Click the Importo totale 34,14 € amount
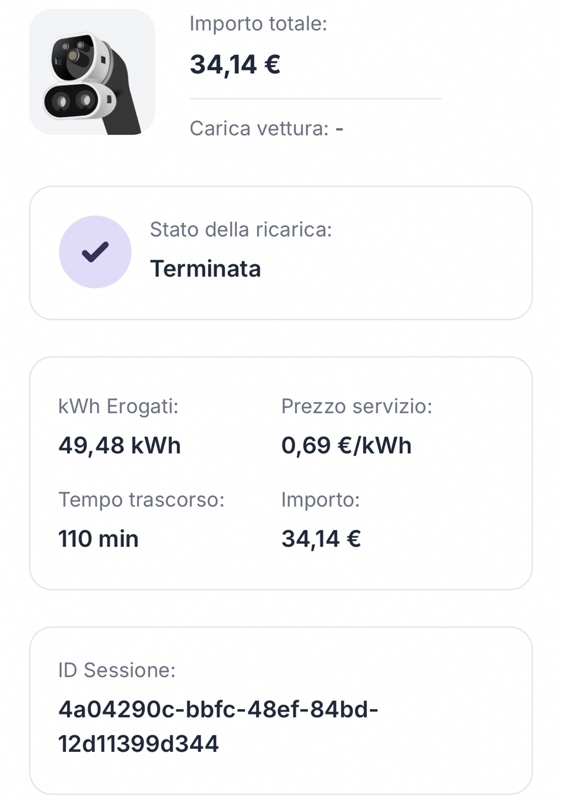Screen dimensions: 562x800 pos(235,65)
